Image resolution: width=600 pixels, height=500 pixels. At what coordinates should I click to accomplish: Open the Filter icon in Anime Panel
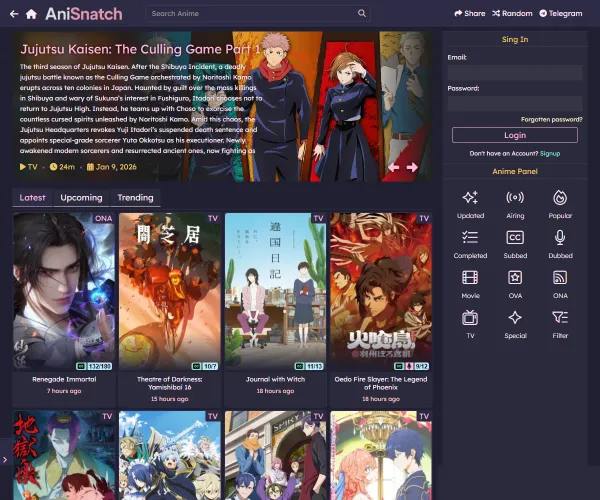[x=560, y=317]
